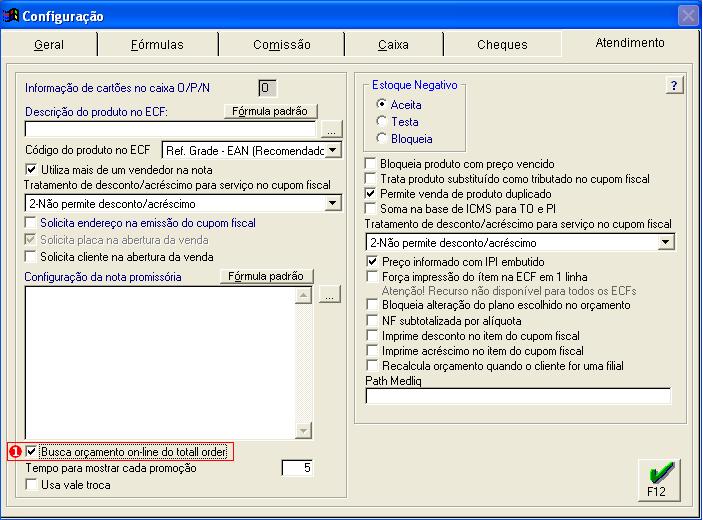Toggle Utiliza mais de um vendedor na nota
This screenshot has height=520, width=703.
click(118, 170)
